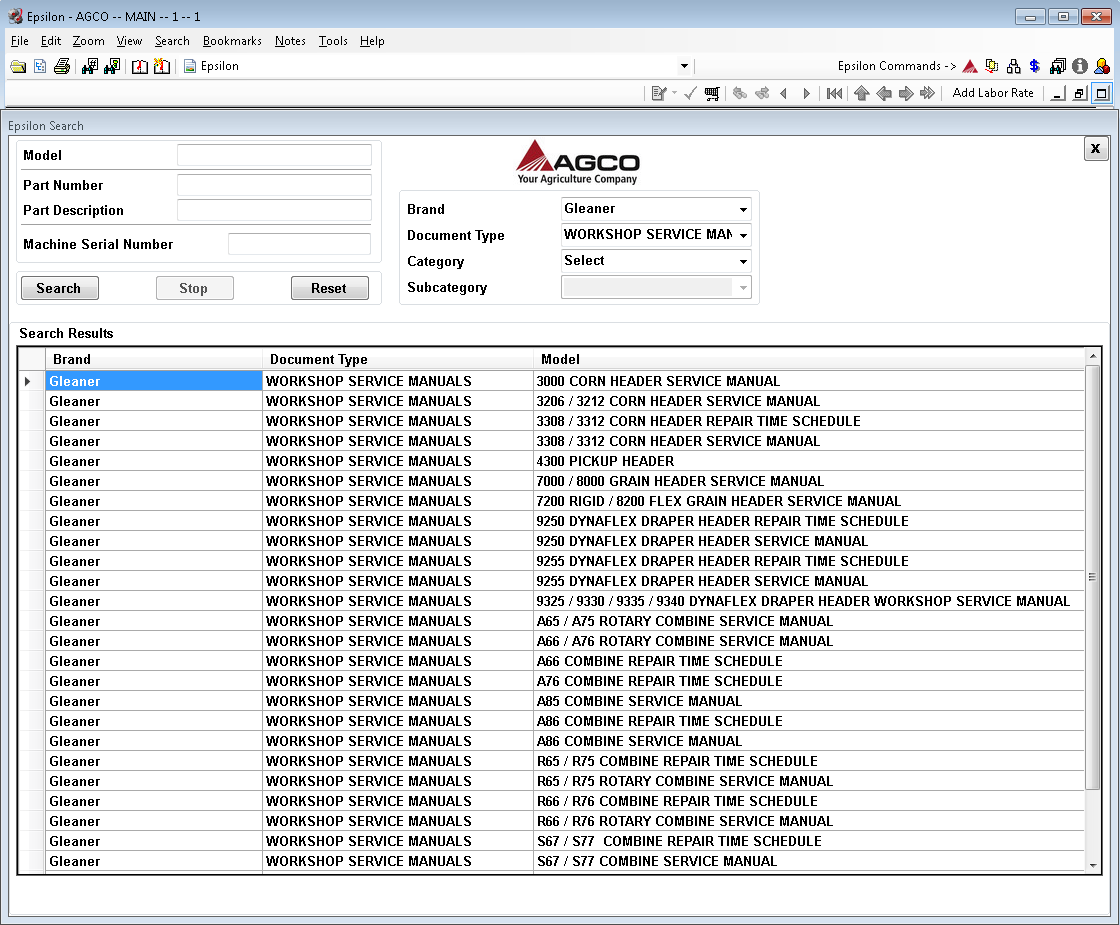Click the Stop button
Viewport: 1120px width, 925px height.
194,289
